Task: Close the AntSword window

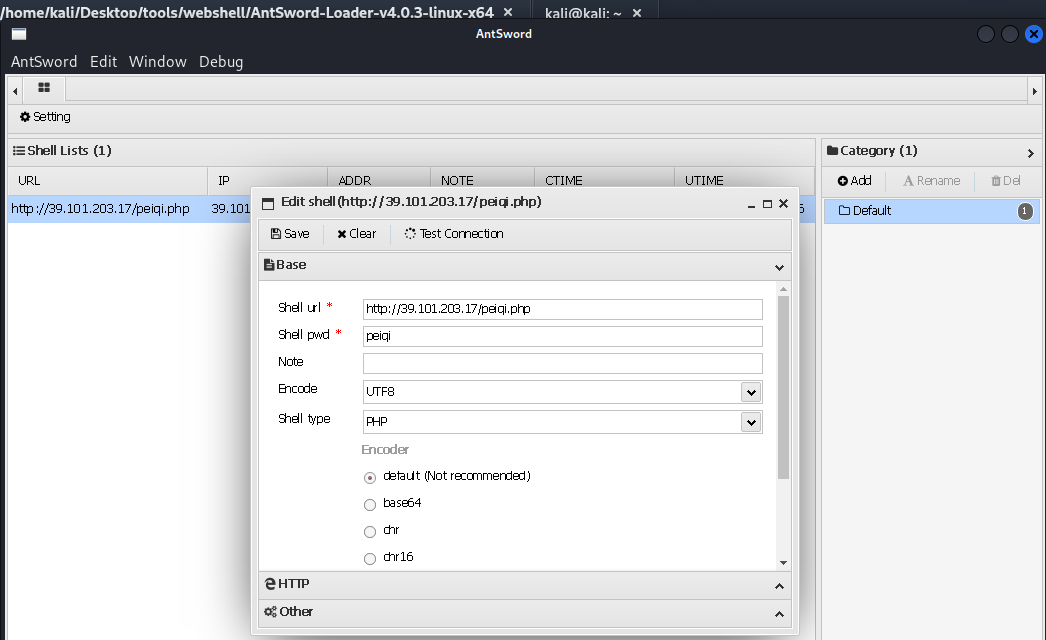Action: tap(1033, 34)
